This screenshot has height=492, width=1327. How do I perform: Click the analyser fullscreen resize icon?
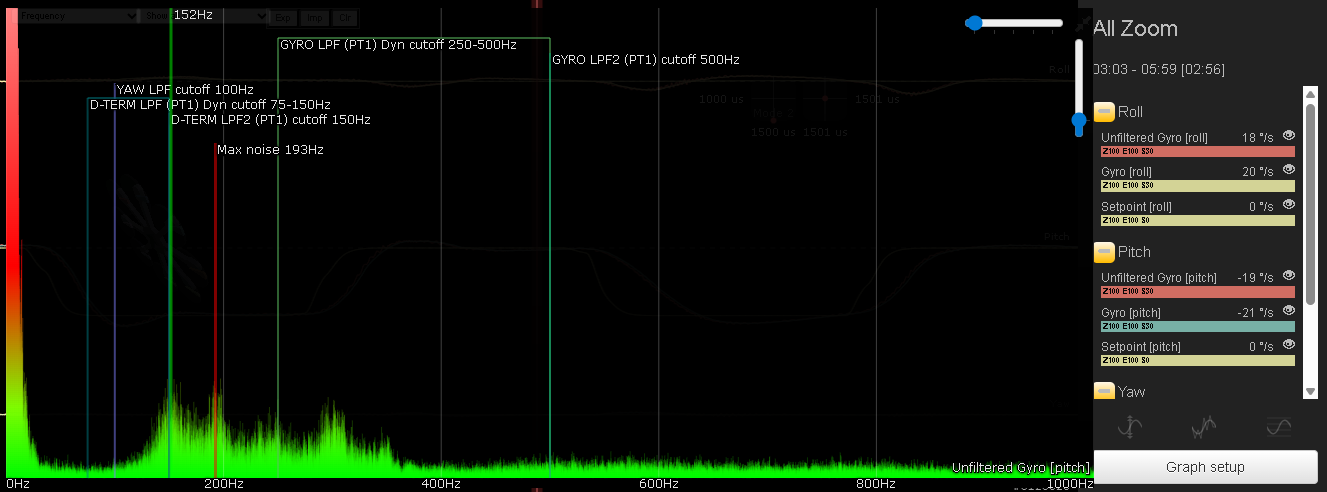[1082, 24]
